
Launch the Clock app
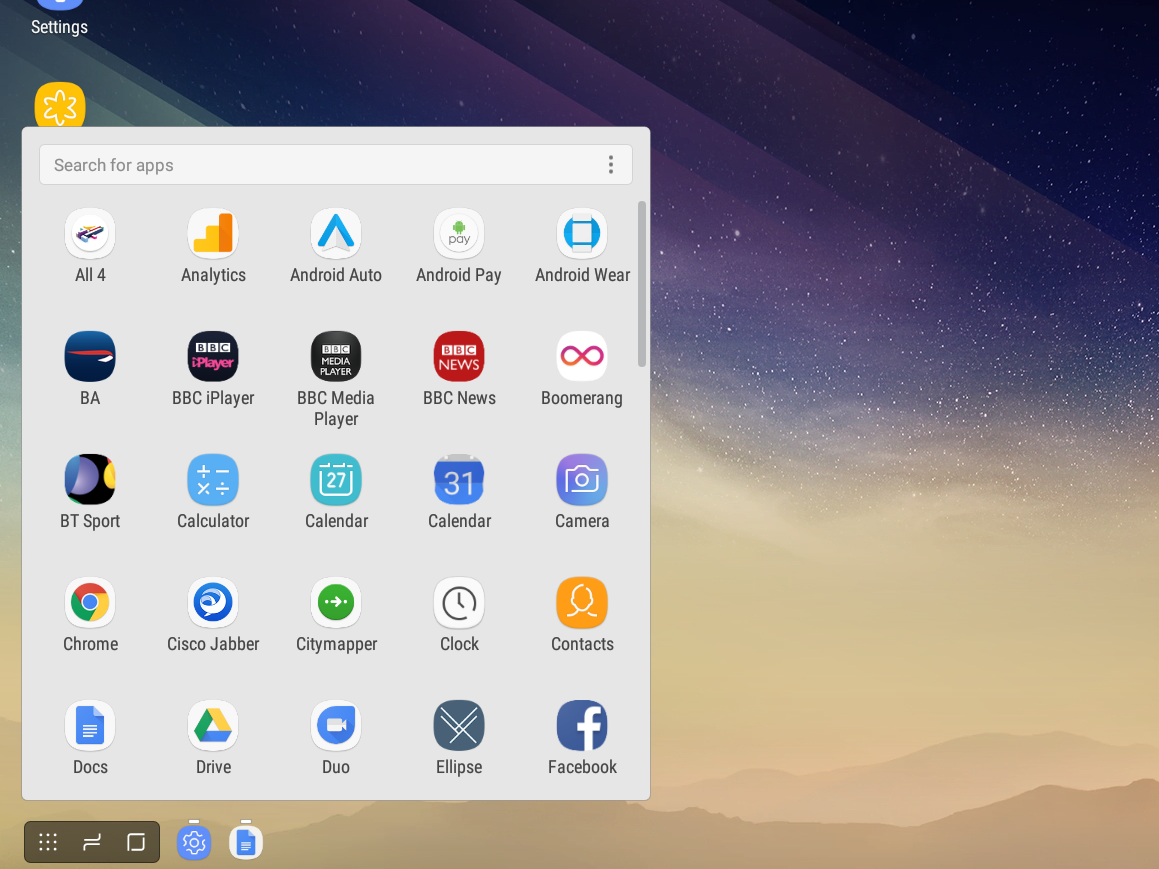point(459,602)
